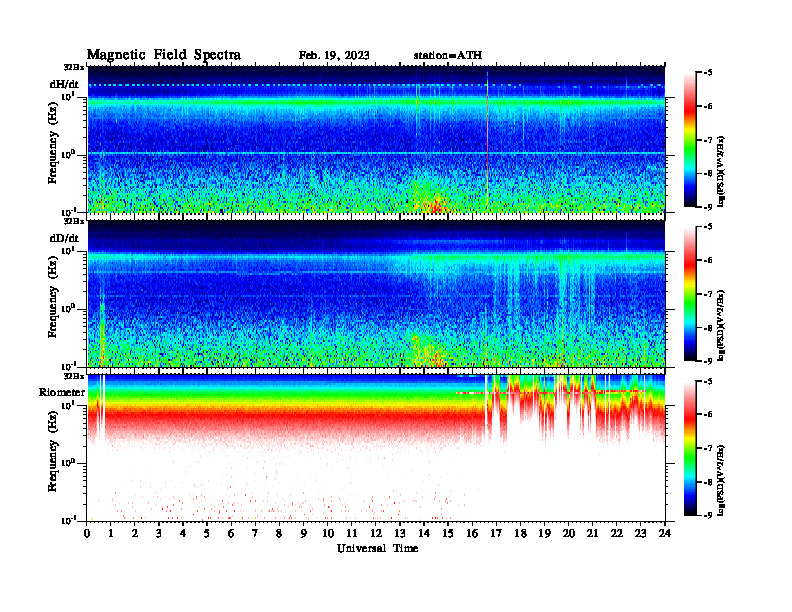
Task: Click the "32Hz" label atop the dH/dt axis
Action: 73,67
